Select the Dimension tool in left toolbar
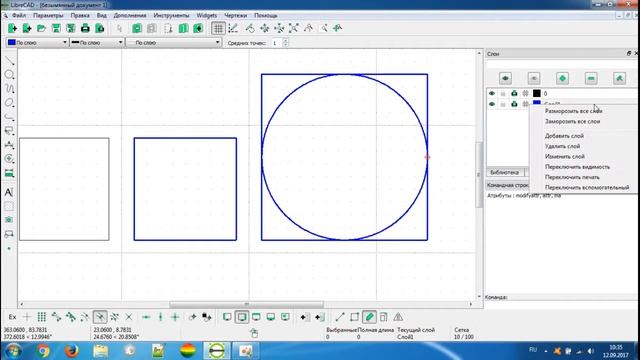The image size is (640, 360). [x=9, y=144]
